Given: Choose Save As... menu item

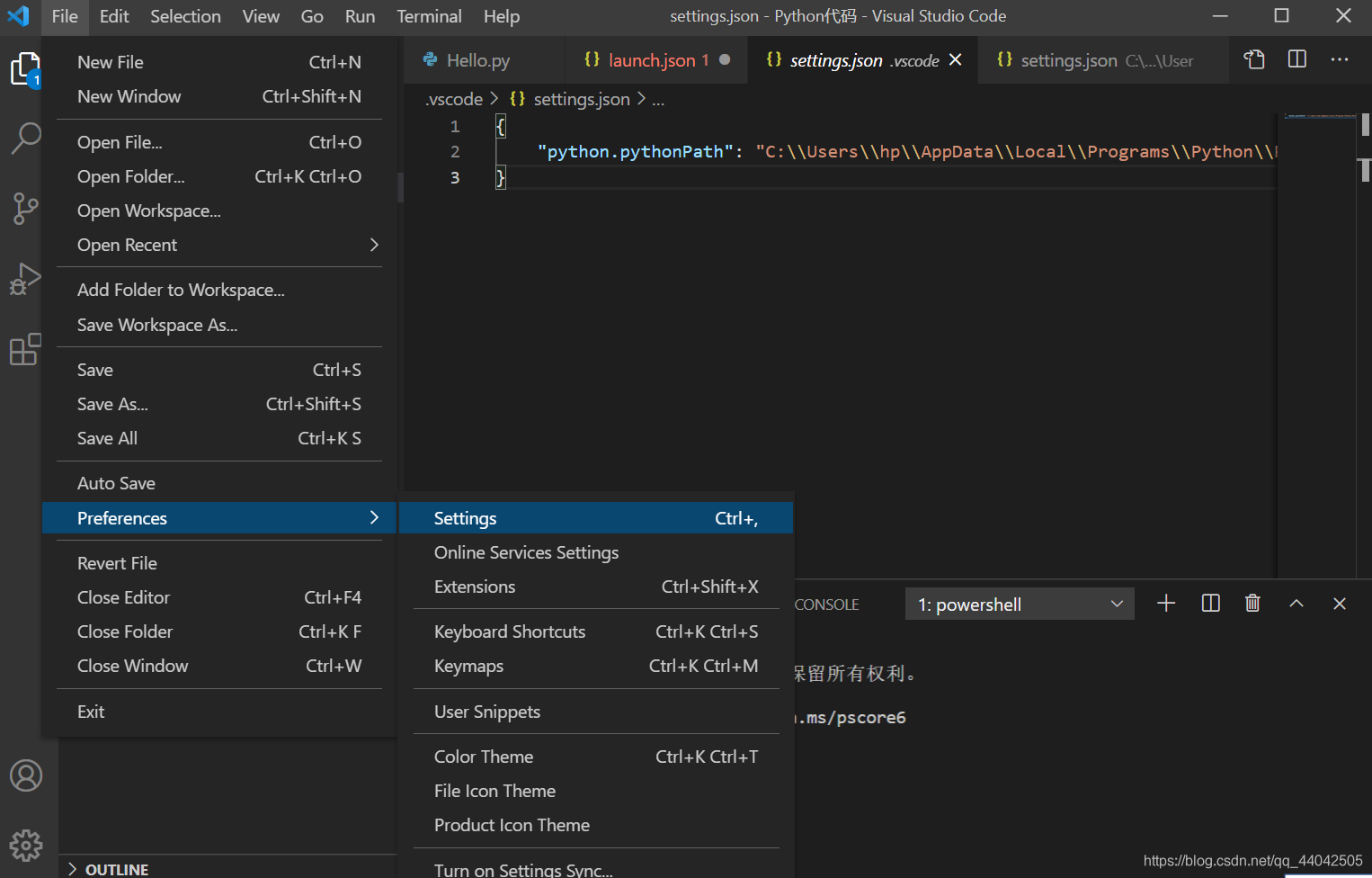Looking at the screenshot, I should tap(219, 404).
